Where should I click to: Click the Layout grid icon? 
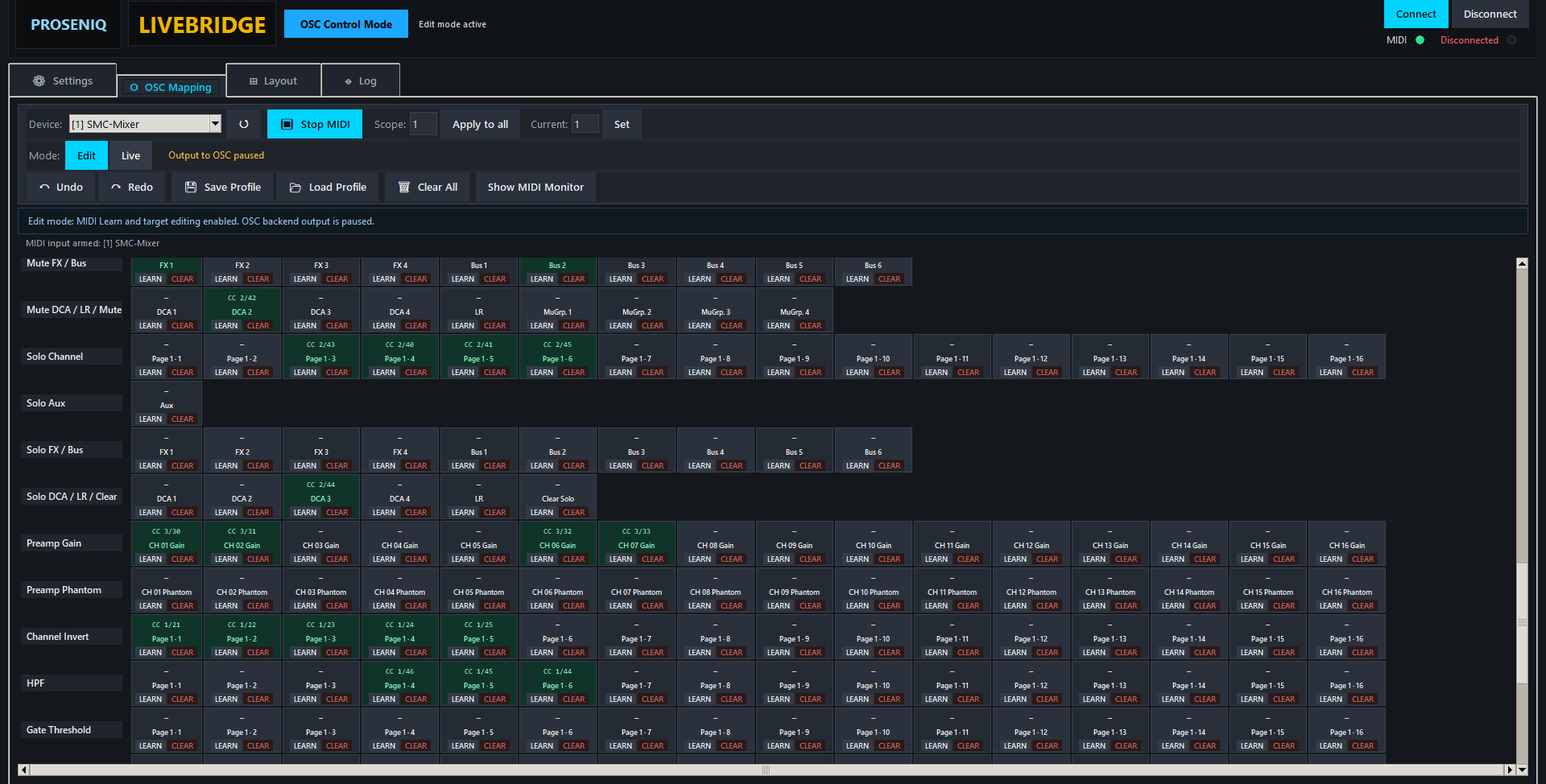254,81
